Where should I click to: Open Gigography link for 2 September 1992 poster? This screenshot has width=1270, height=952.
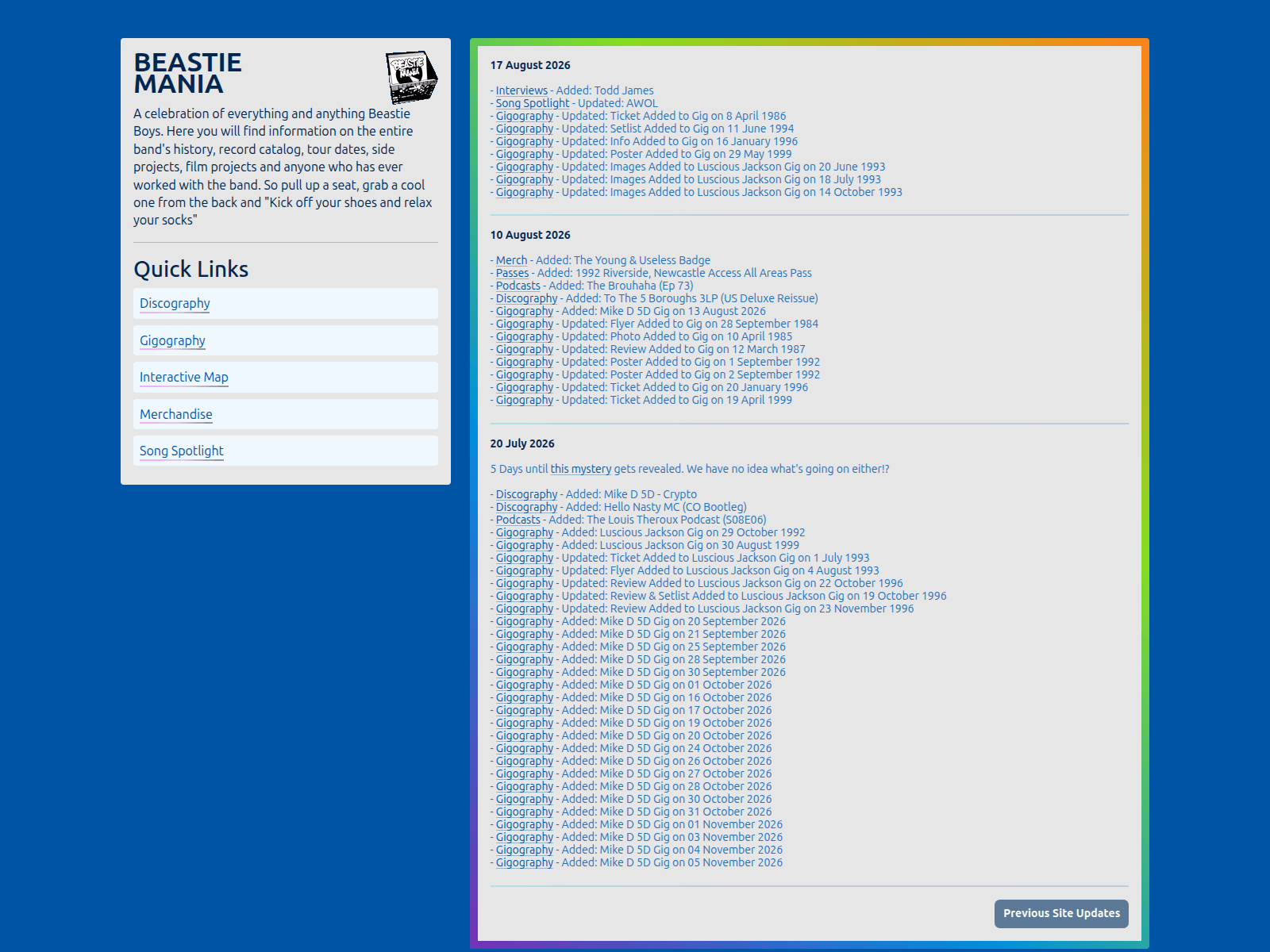525,374
